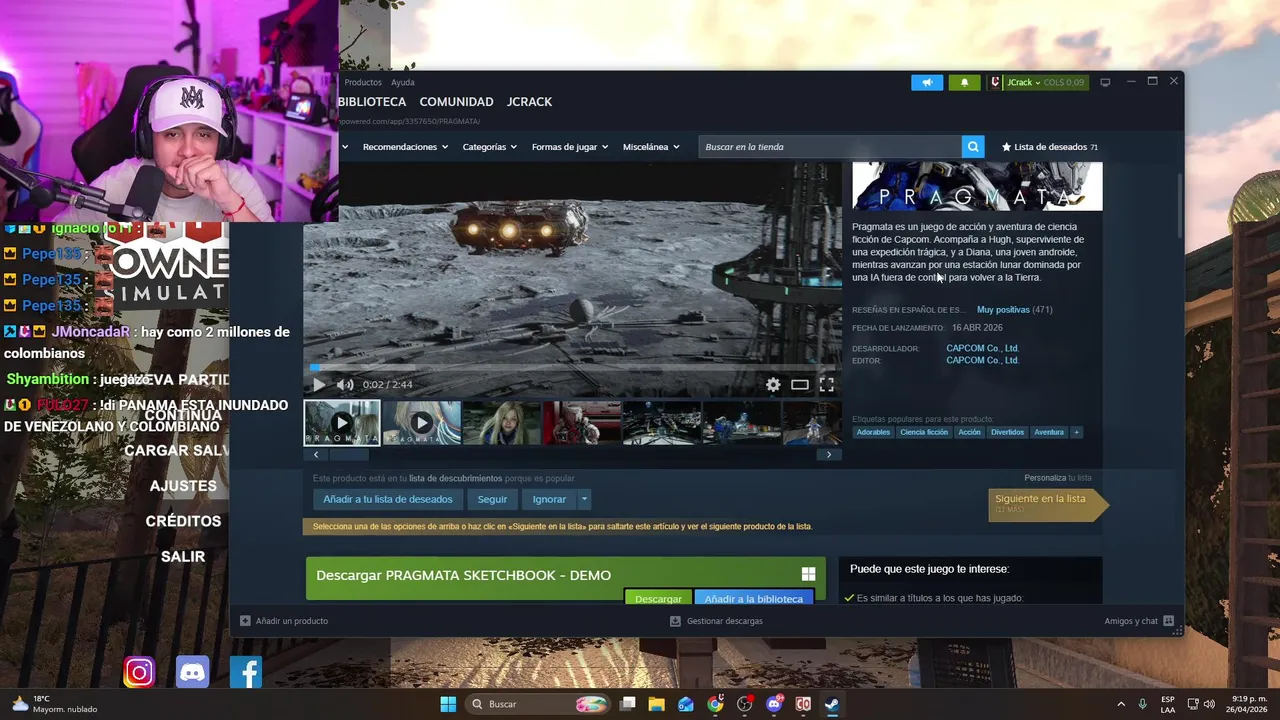Switch to the BIBLIOTECA tab
1280x720 pixels.
coord(371,102)
